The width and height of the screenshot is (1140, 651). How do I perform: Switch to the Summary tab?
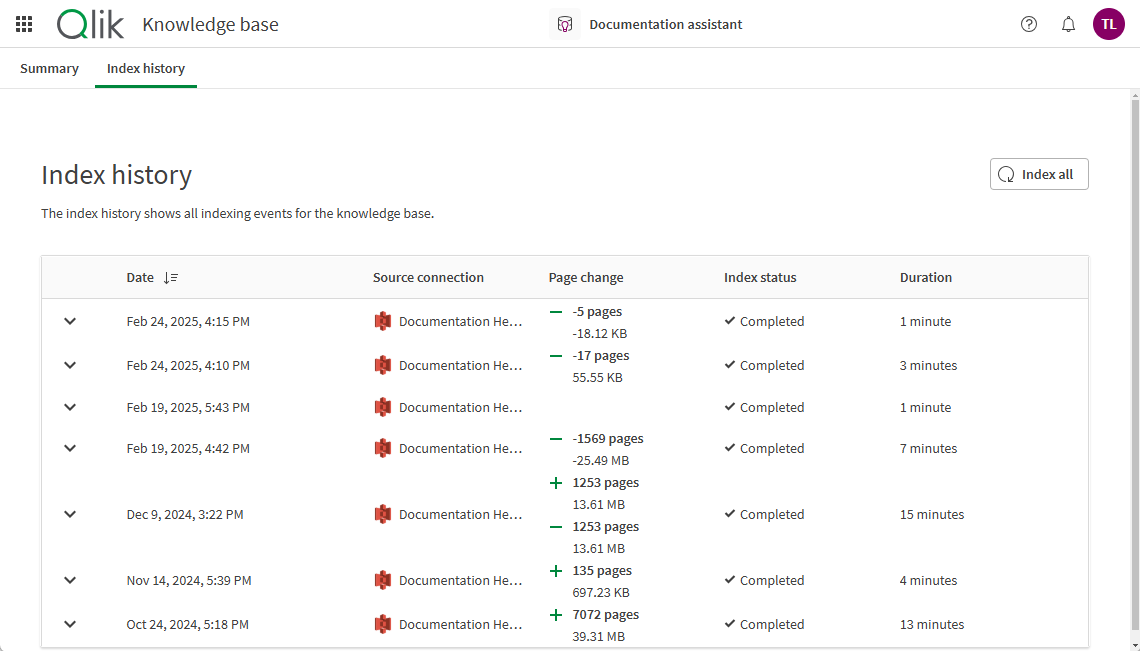tap(49, 68)
